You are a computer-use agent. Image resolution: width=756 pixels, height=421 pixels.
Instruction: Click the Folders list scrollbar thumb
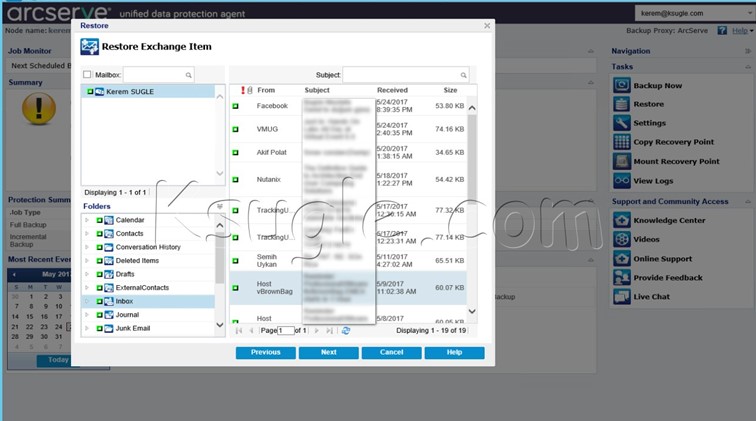[219, 258]
